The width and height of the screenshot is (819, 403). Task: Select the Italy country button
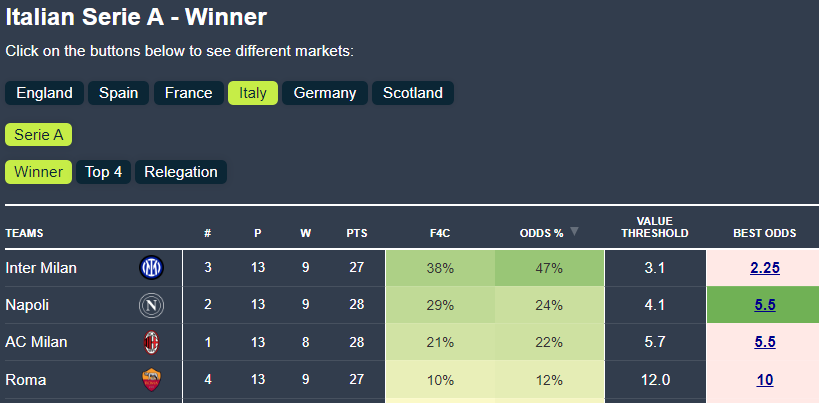(x=253, y=93)
